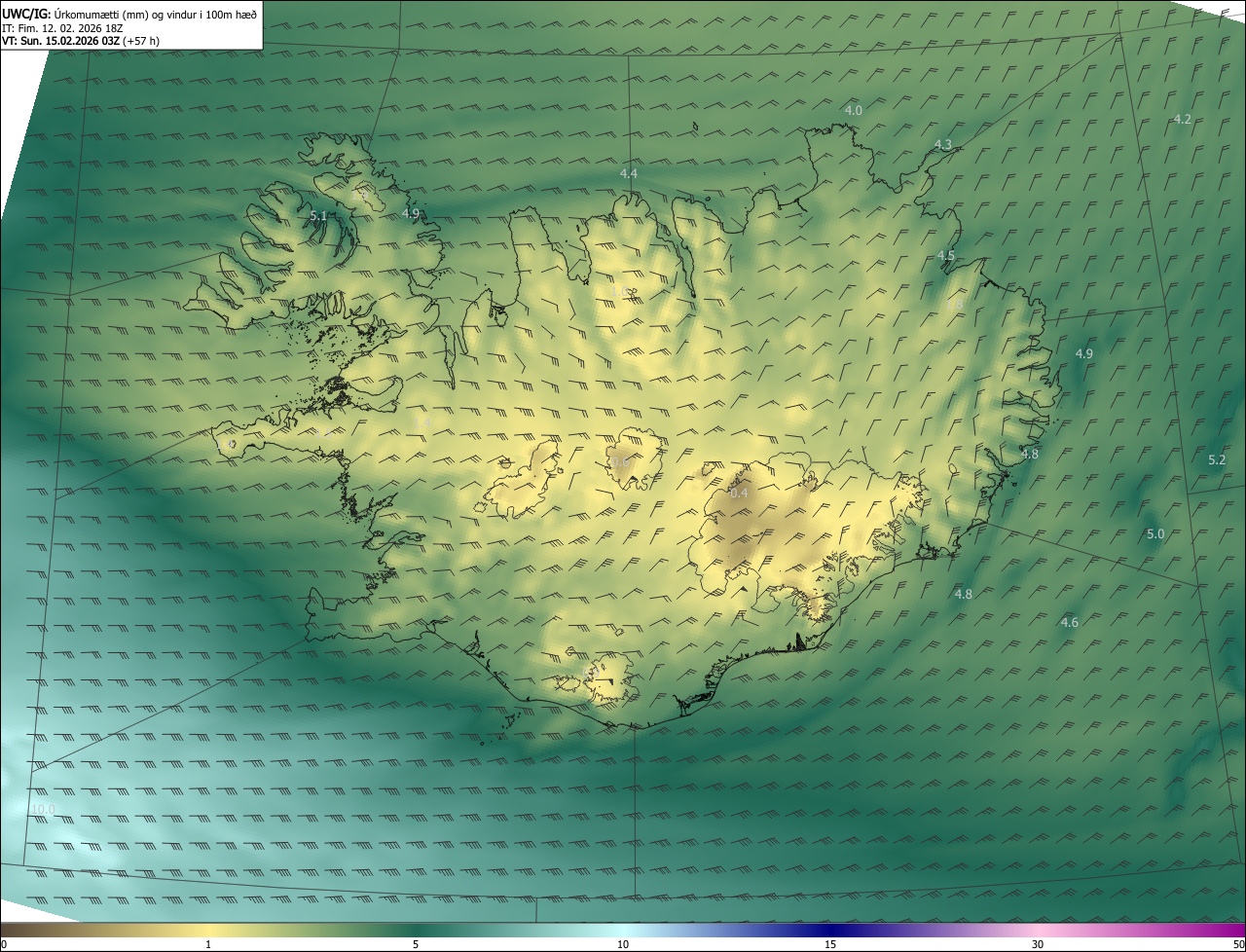
Task: Click the 4.0 value label on the map
Action: 853,110
